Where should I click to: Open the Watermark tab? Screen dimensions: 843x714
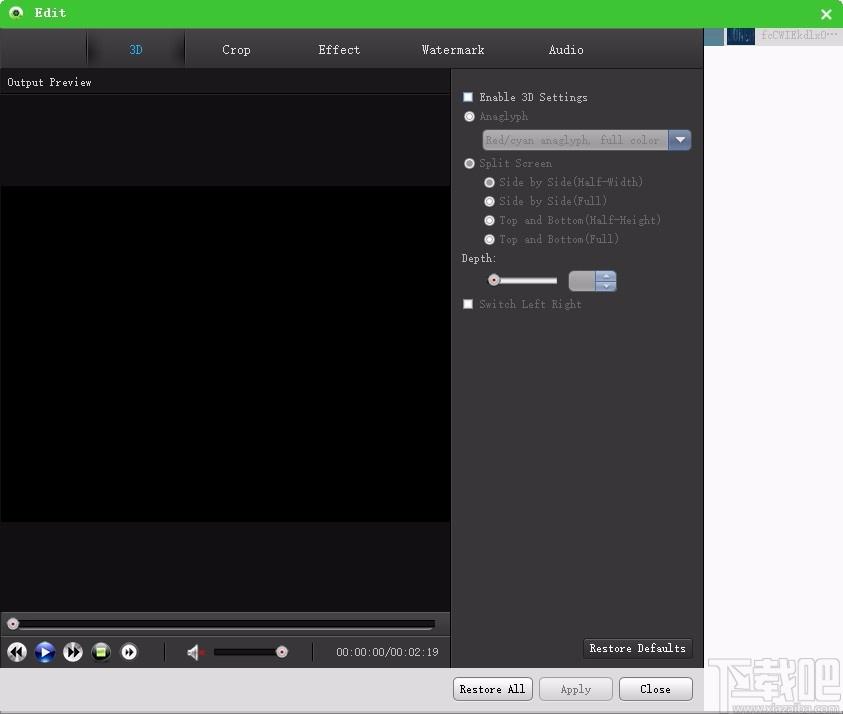click(x=453, y=49)
